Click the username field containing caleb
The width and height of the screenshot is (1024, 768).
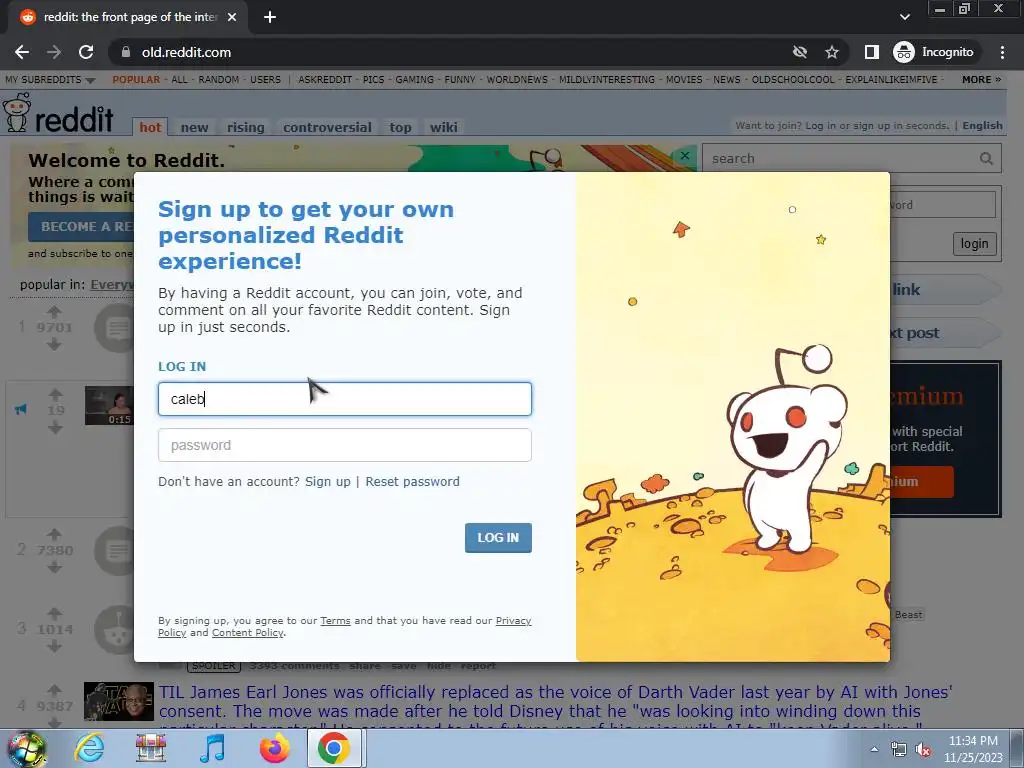click(345, 399)
